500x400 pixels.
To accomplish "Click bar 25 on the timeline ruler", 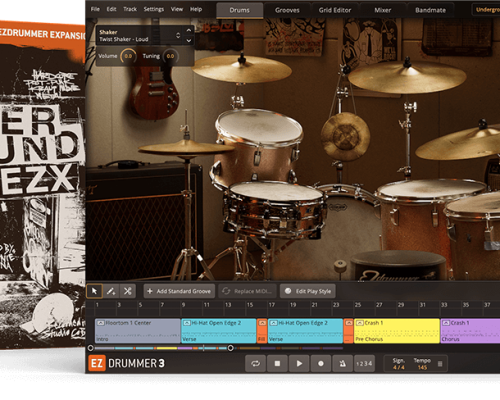I will (x=358, y=305).
